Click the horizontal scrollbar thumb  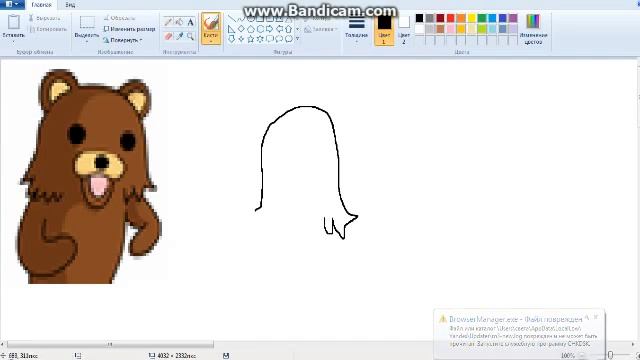[x=110, y=344]
